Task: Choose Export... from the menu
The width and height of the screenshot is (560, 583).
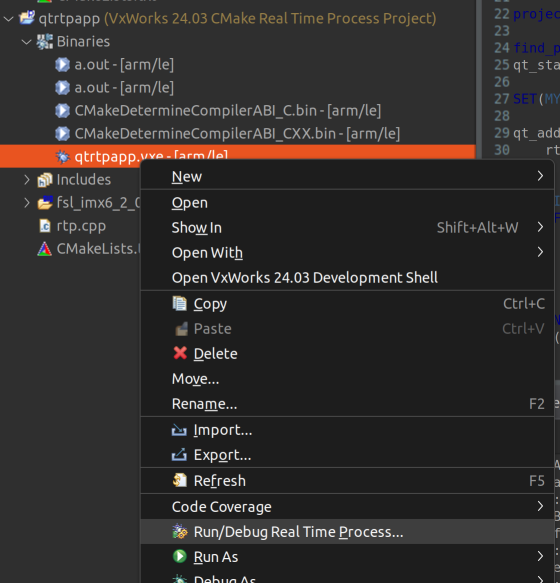Action: [347, 455]
